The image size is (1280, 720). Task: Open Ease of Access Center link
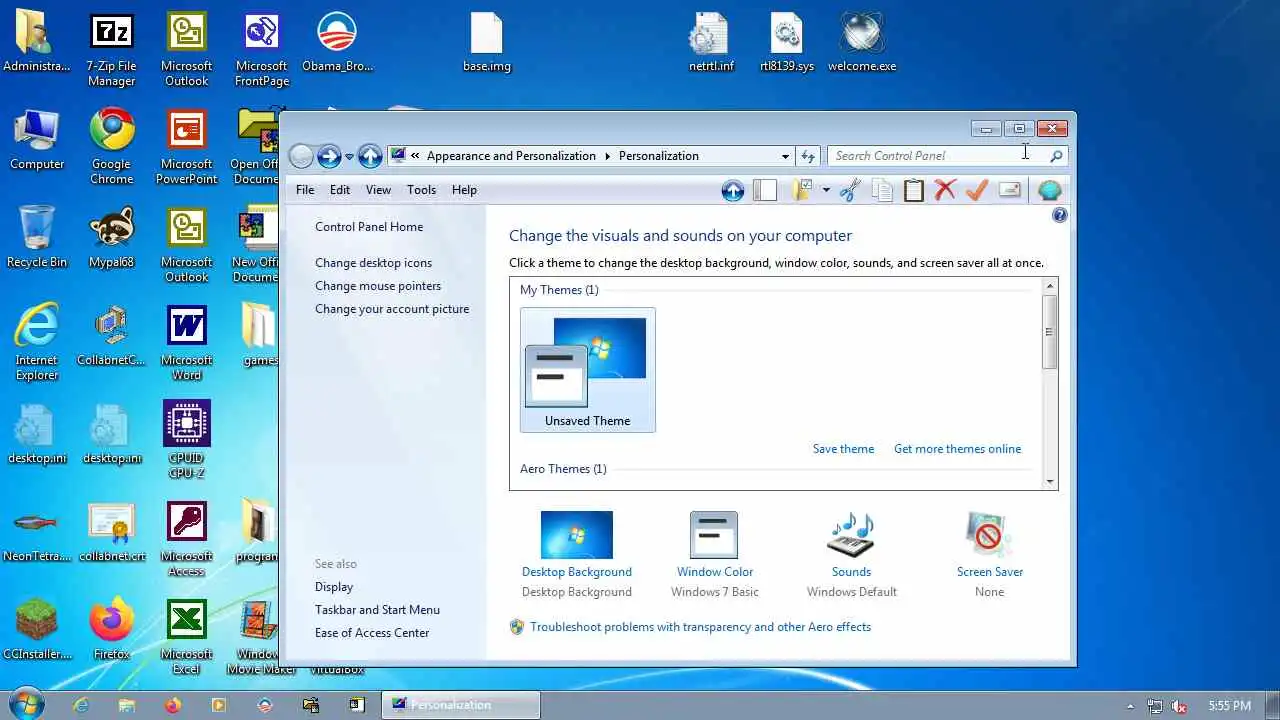click(372, 633)
